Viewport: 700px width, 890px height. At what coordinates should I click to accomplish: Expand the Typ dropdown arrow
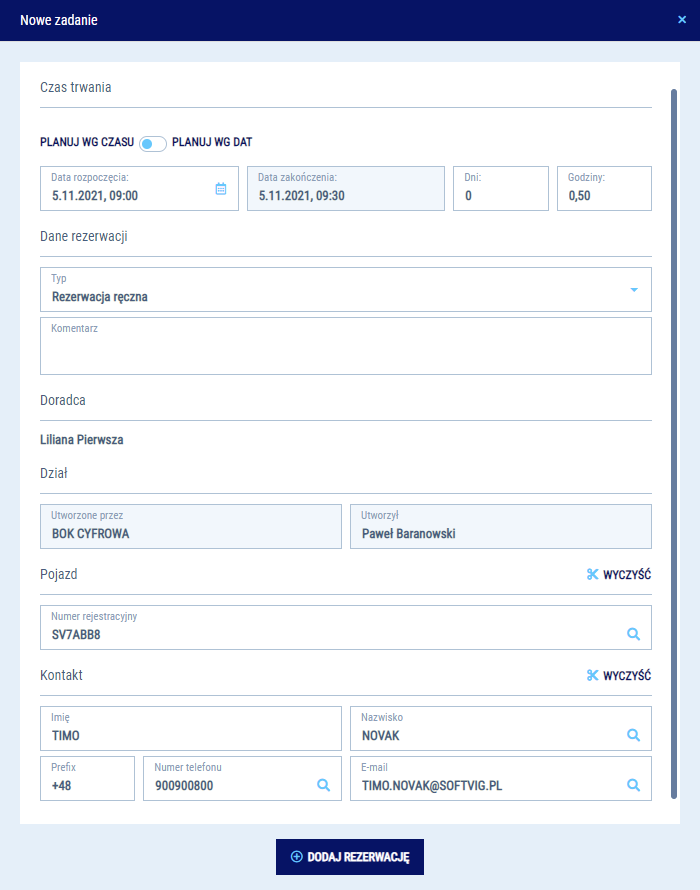point(633,290)
